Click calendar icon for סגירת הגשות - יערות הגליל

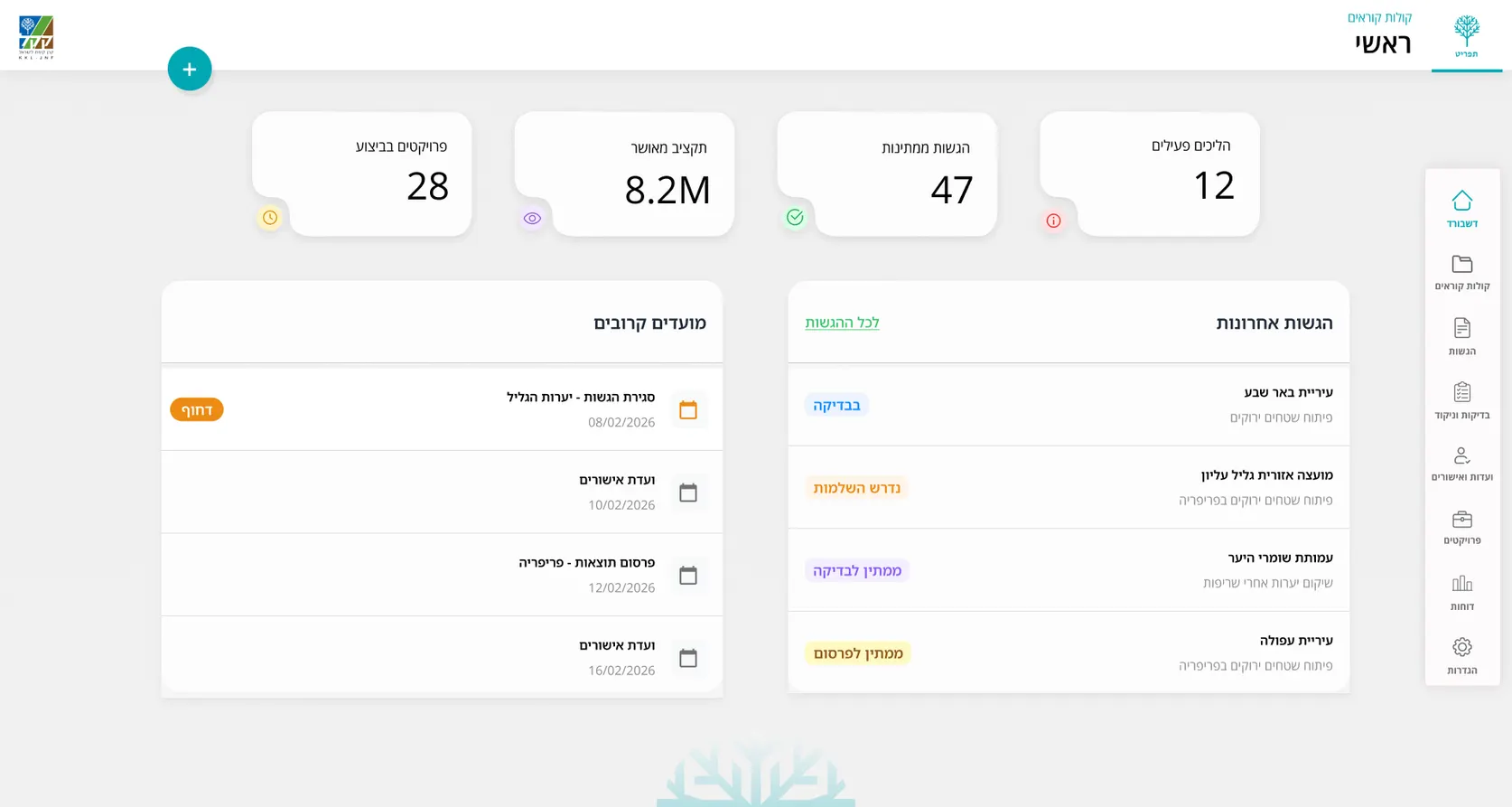(688, 409)
